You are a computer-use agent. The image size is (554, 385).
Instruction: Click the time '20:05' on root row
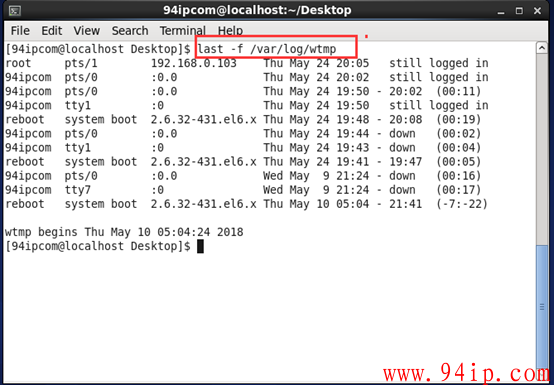[x=353, y=63]
